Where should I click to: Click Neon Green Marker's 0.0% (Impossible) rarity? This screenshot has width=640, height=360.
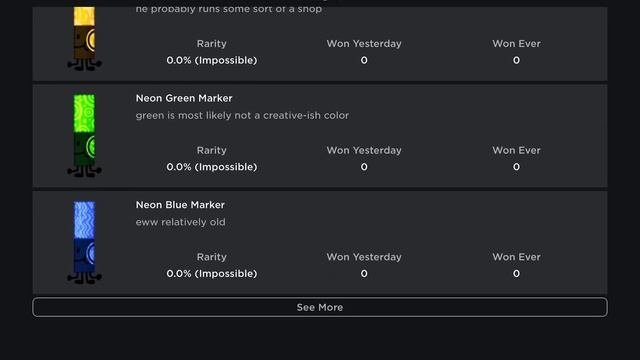tap(212, 167)
